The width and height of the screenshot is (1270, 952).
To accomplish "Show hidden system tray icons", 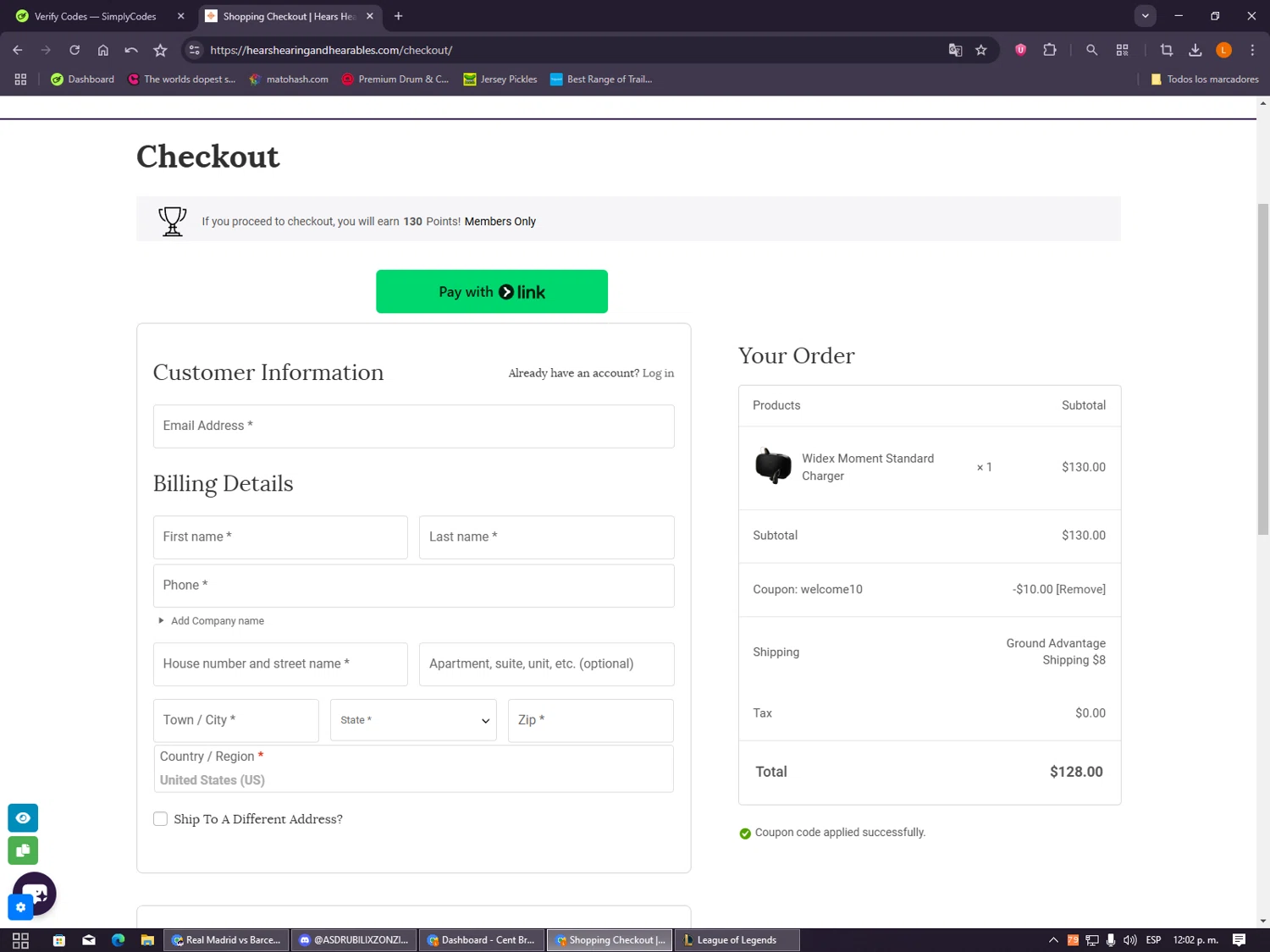I will (1053, 940).
